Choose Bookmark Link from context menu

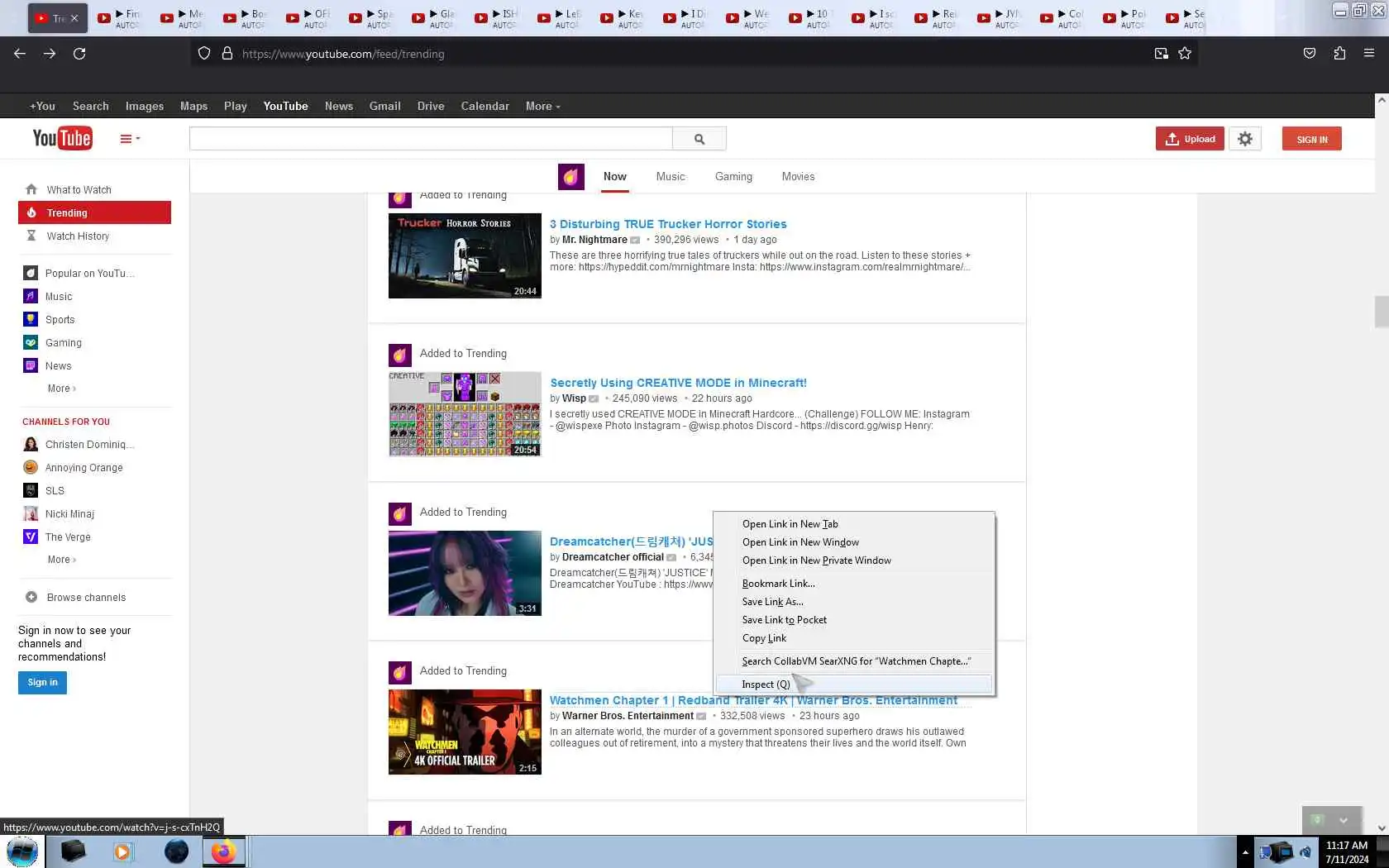pos(854,584)
